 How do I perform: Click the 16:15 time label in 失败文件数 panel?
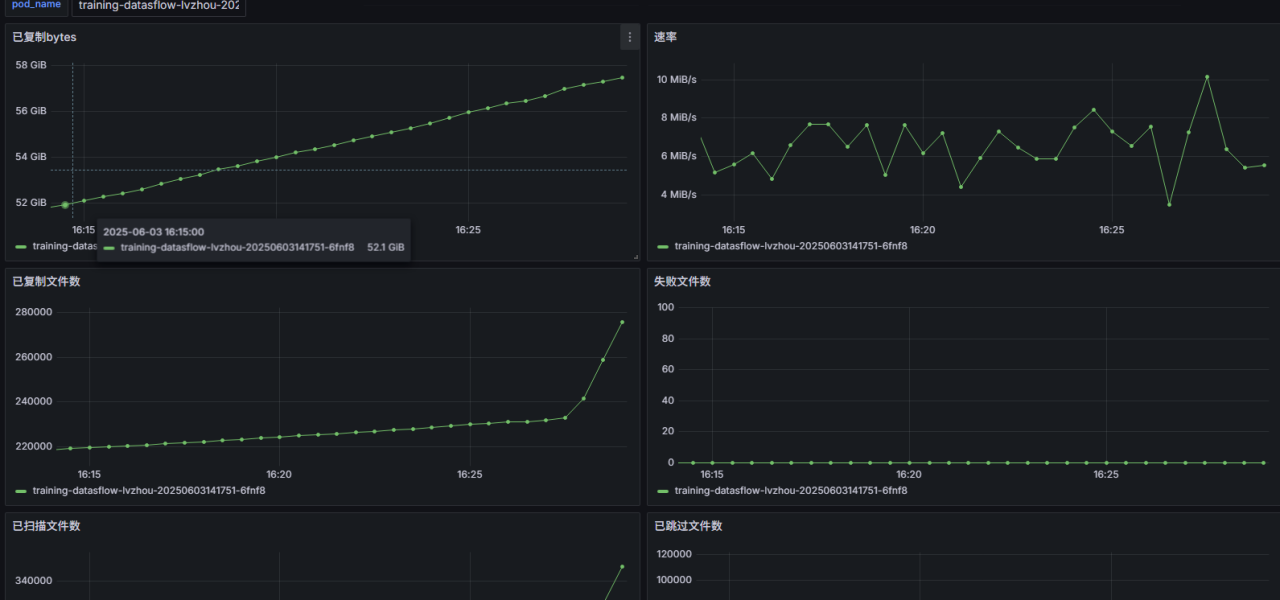click(x=711, y=474)
